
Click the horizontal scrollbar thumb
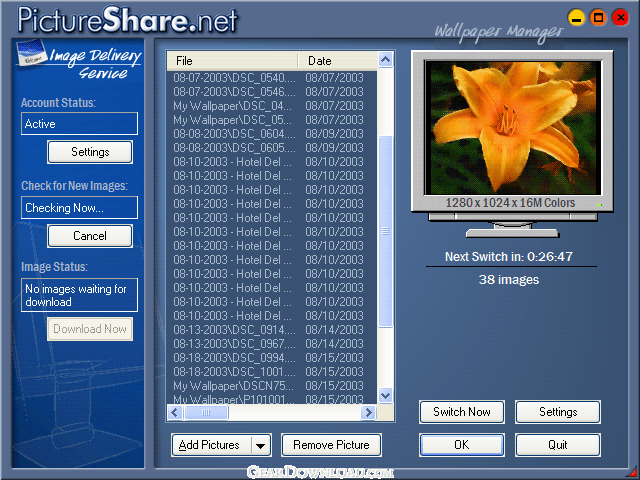[206, 412]
